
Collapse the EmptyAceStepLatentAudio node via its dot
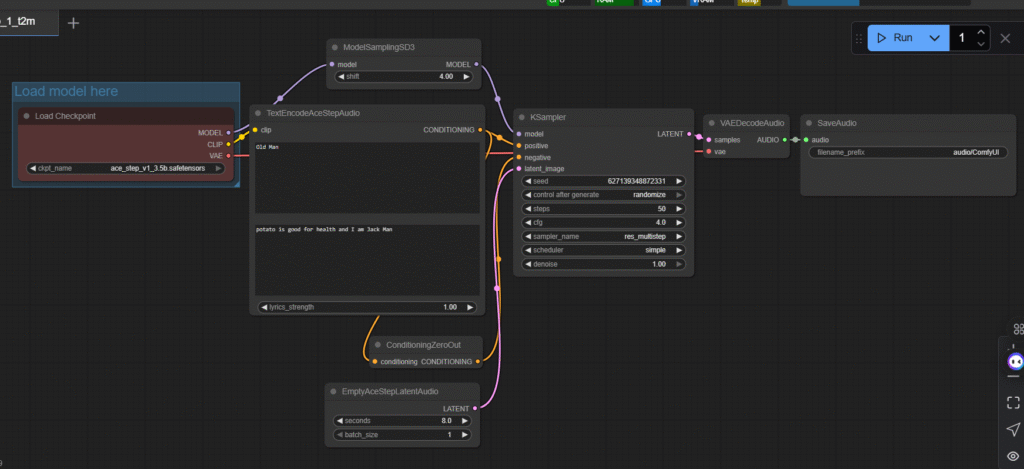click(x=333, y=391)
